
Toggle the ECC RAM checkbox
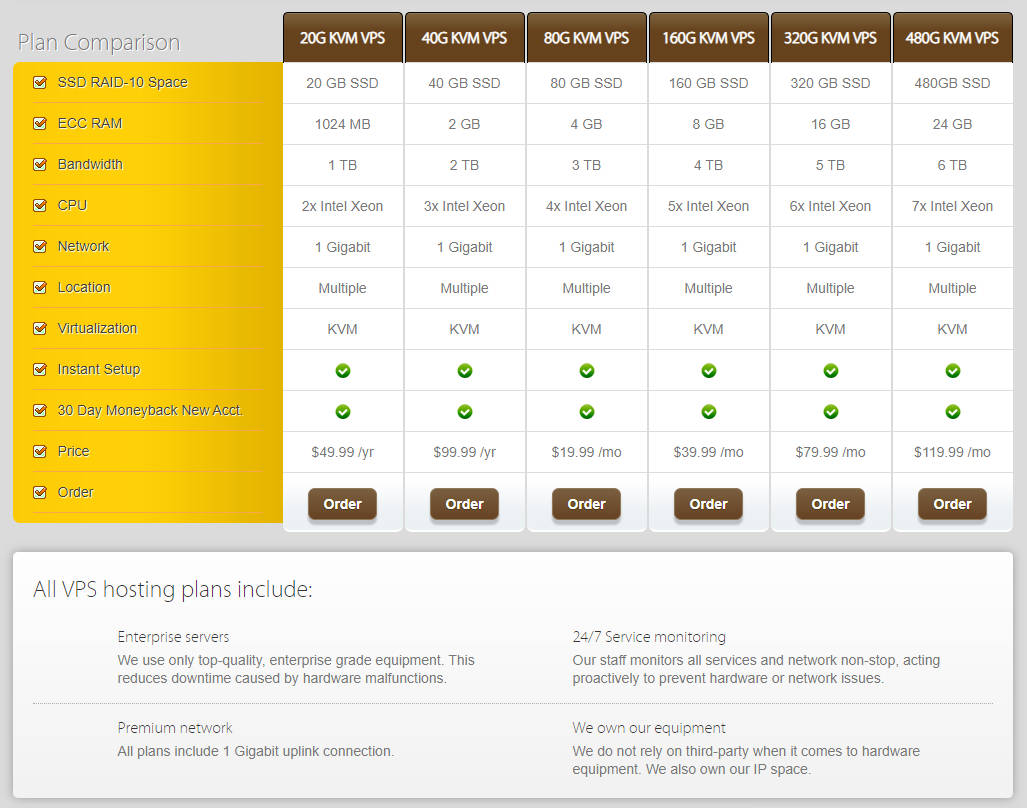[40, 124]
